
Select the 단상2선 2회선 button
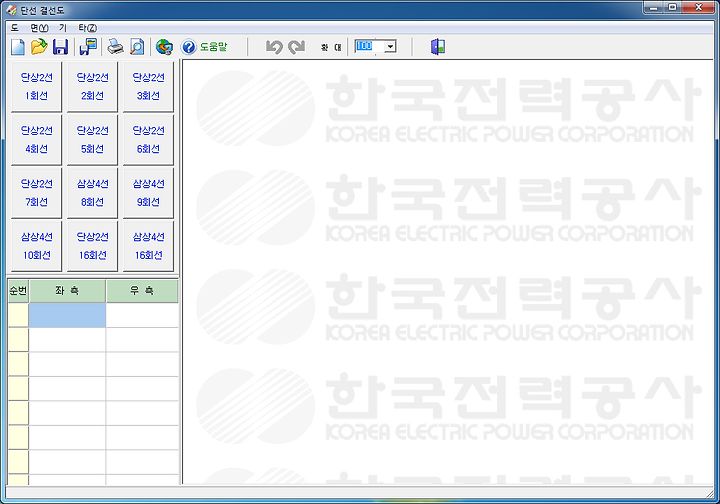[92, 87]
